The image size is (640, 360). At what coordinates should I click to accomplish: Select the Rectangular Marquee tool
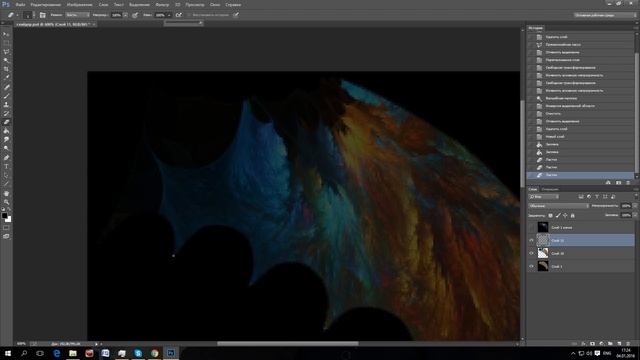6,43
